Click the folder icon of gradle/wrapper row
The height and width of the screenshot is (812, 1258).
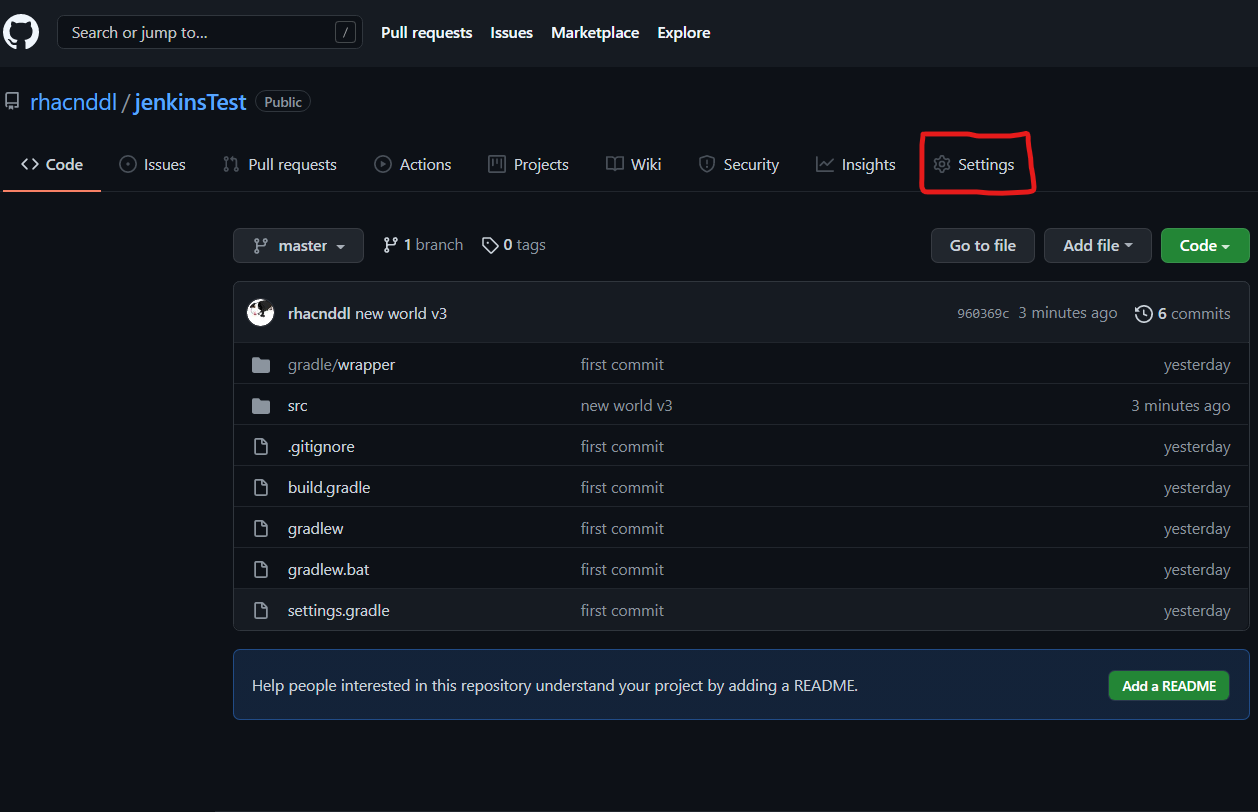261,365
